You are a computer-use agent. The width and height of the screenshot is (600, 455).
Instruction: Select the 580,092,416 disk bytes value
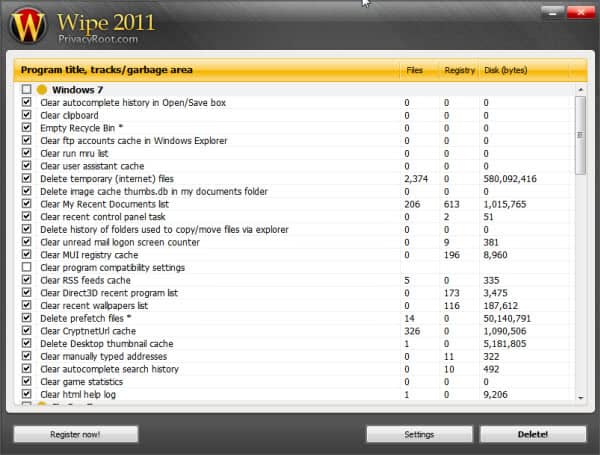click(x=510, y=179)
